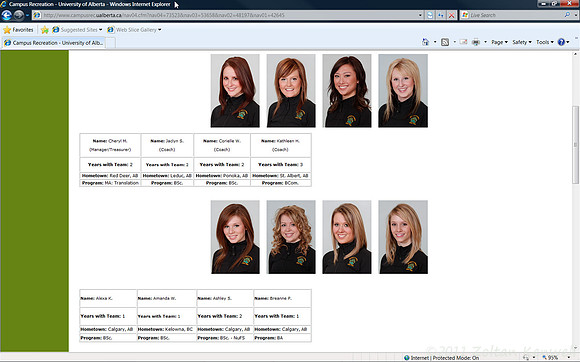Open the search provider dropdown arrow
This screenshot has width=580, height=362.
pyautogui.click(x=576, y=15)
